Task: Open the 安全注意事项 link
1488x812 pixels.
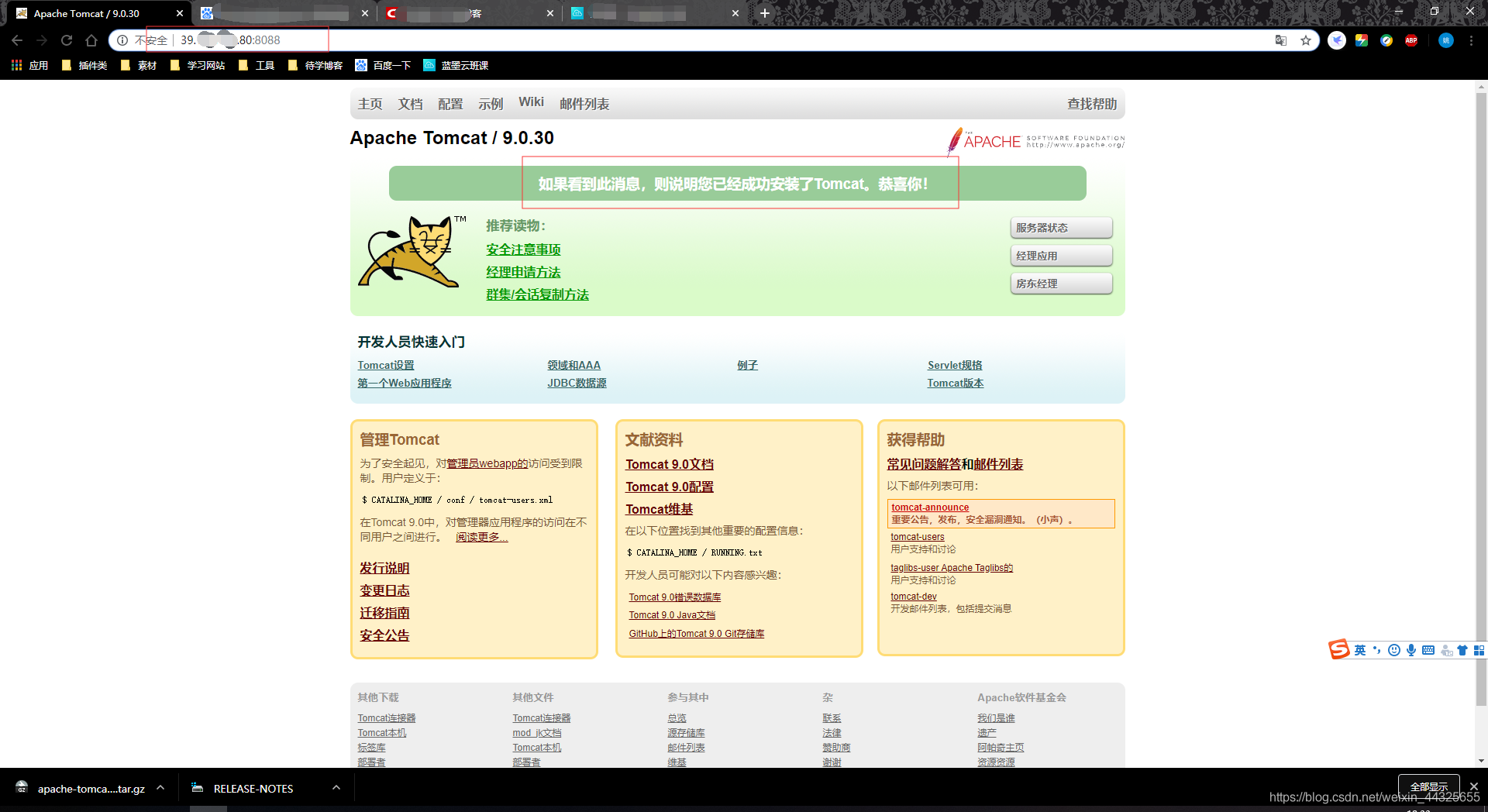Action: click(x=523, y=249)
